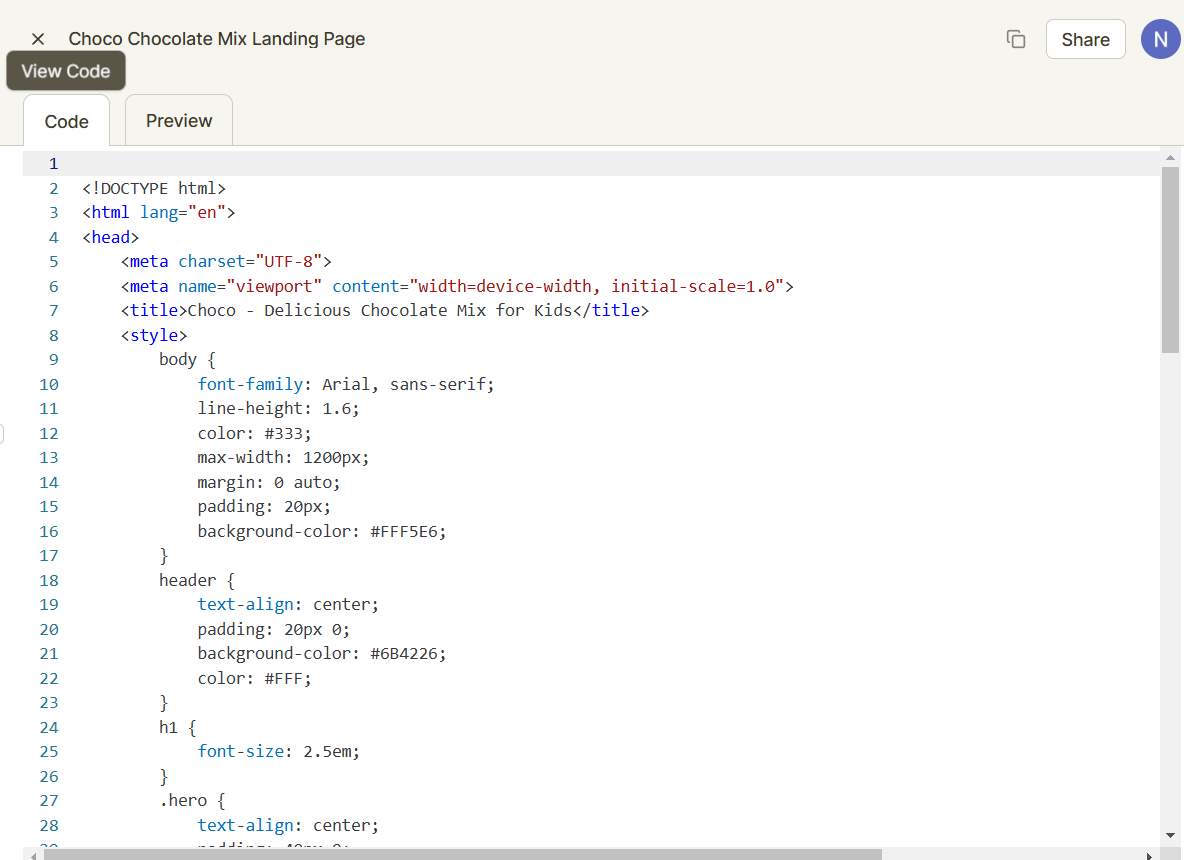1184x860 pixels.
Task: Click the vertical scrollbar thumb
Action: point(1170,260)
